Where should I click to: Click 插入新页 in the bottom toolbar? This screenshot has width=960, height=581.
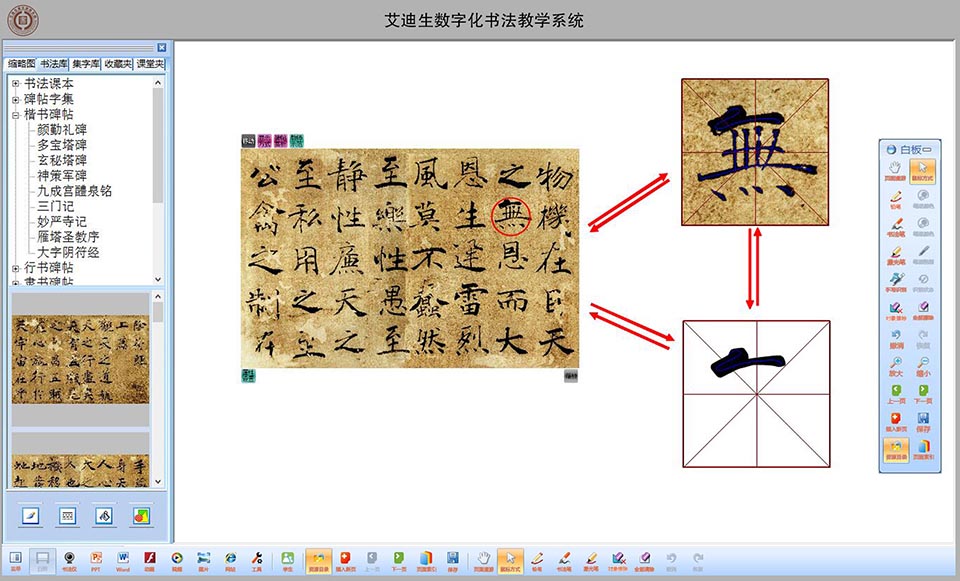[x=345, y=560]
